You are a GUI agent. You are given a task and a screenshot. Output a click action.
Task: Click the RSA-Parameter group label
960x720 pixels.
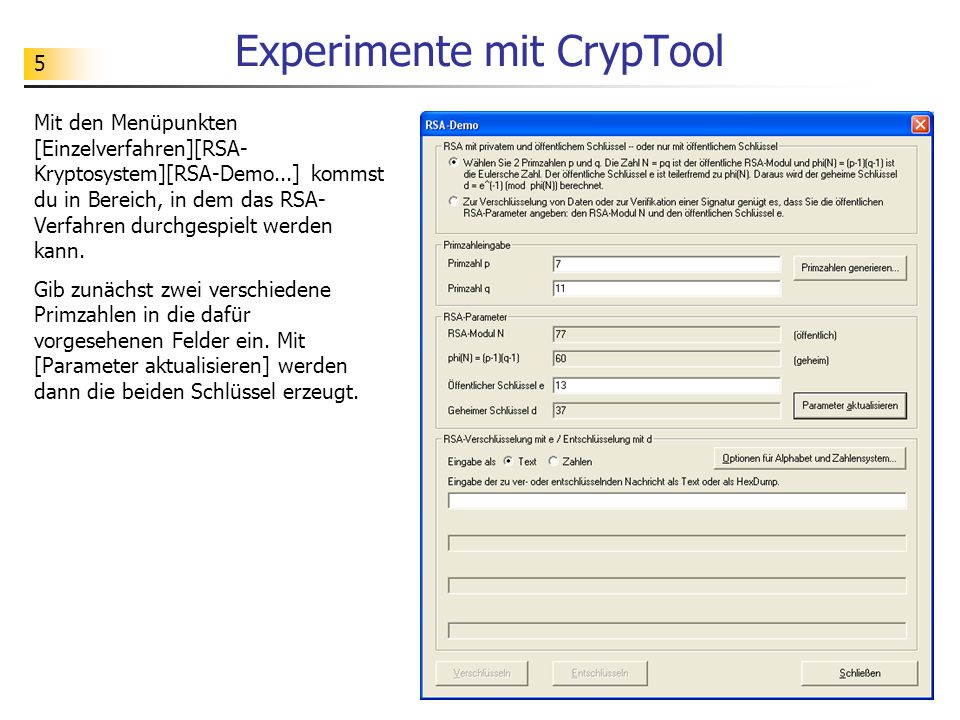(x=475, y=317)
